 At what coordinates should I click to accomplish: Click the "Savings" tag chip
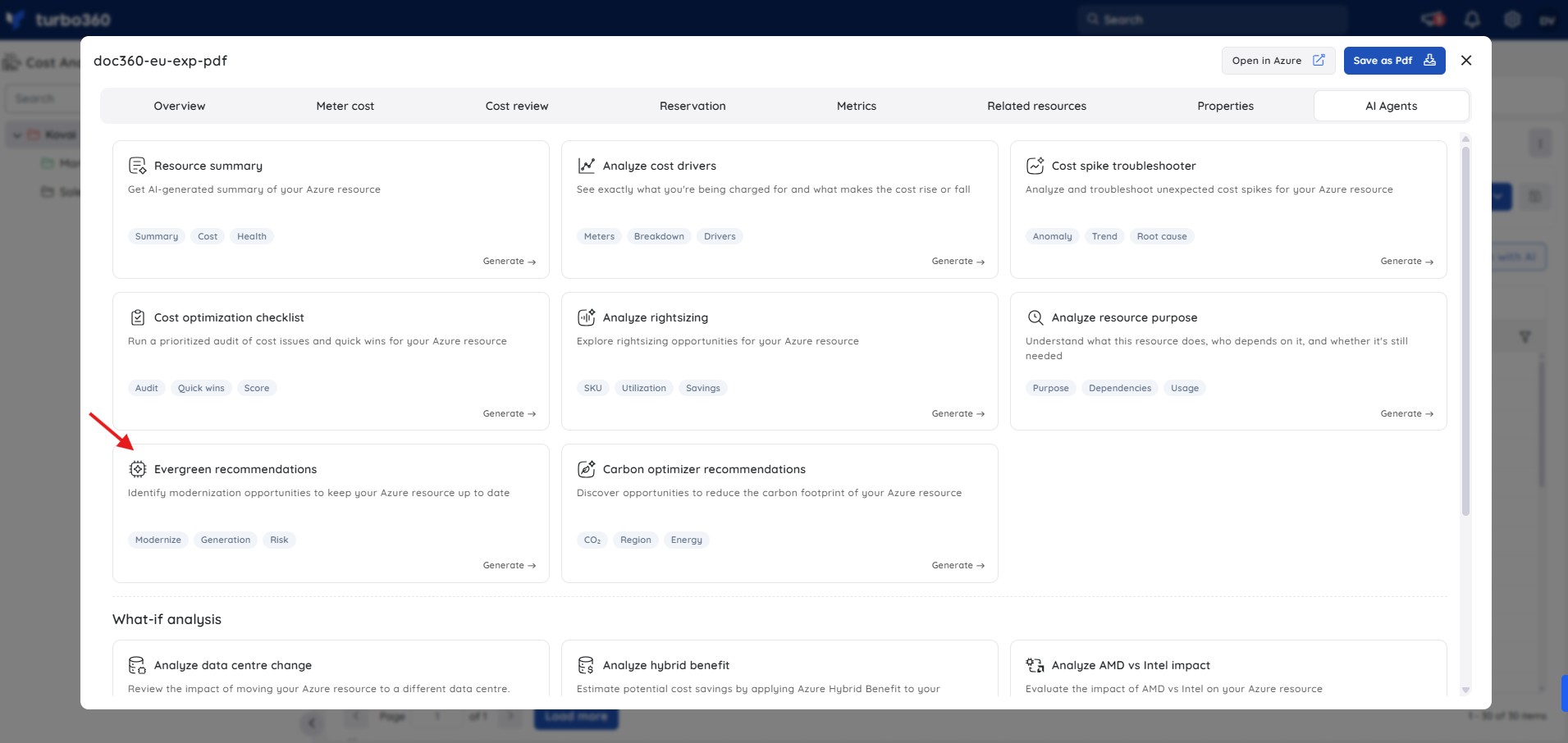(x=703, y=388)
